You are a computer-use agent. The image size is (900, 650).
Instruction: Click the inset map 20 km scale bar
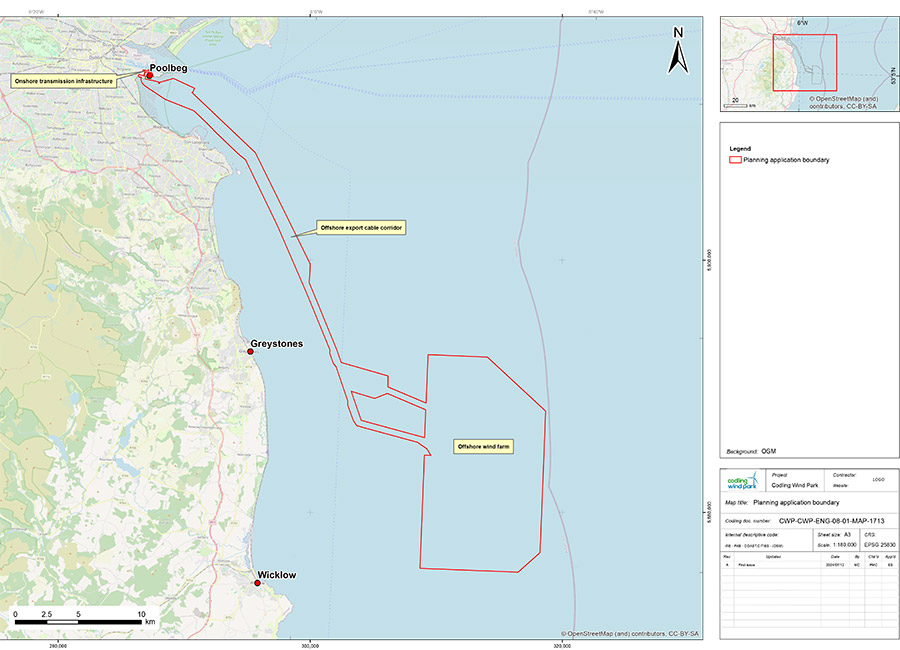click(x=740, y=103)
